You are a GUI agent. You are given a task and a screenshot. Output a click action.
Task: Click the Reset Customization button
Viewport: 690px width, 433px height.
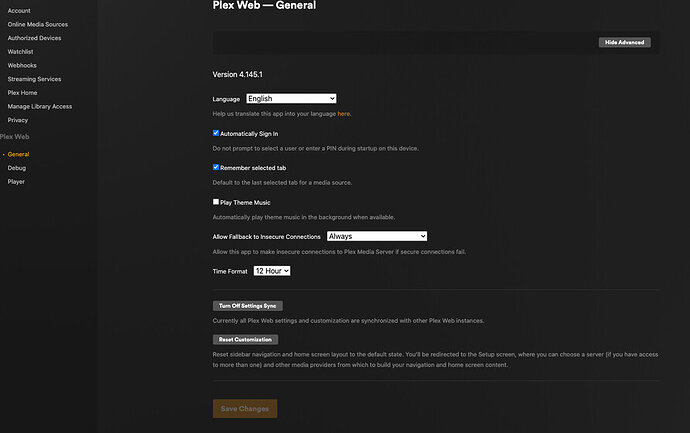tap(246, 340)
